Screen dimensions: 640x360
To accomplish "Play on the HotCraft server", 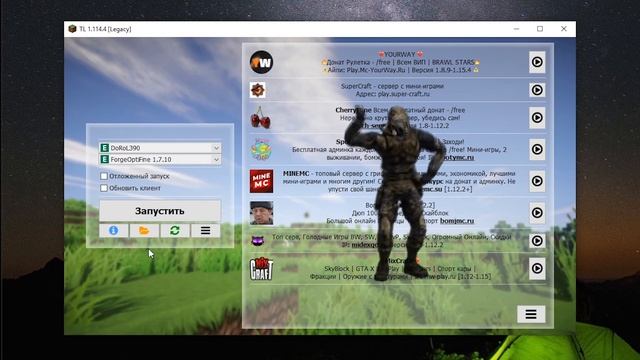I will click(537, 268).
